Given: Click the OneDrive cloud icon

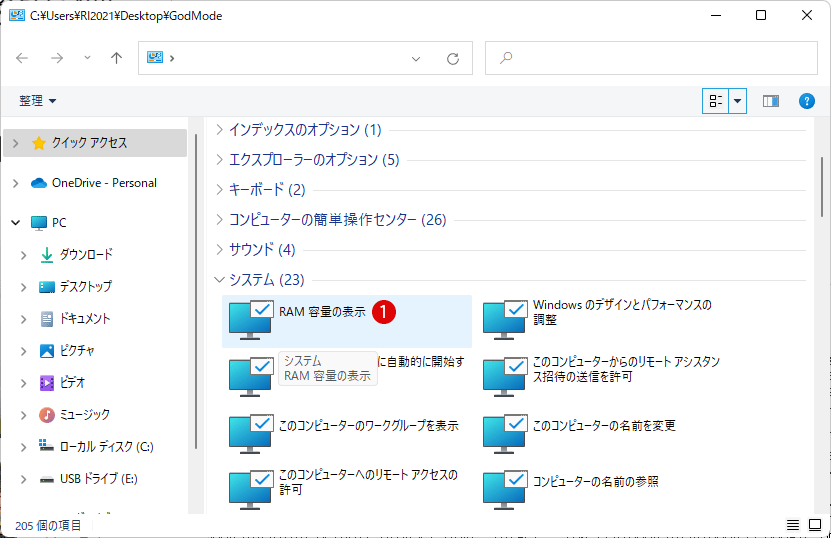Looking at the screenshot, I should (39, 183).
